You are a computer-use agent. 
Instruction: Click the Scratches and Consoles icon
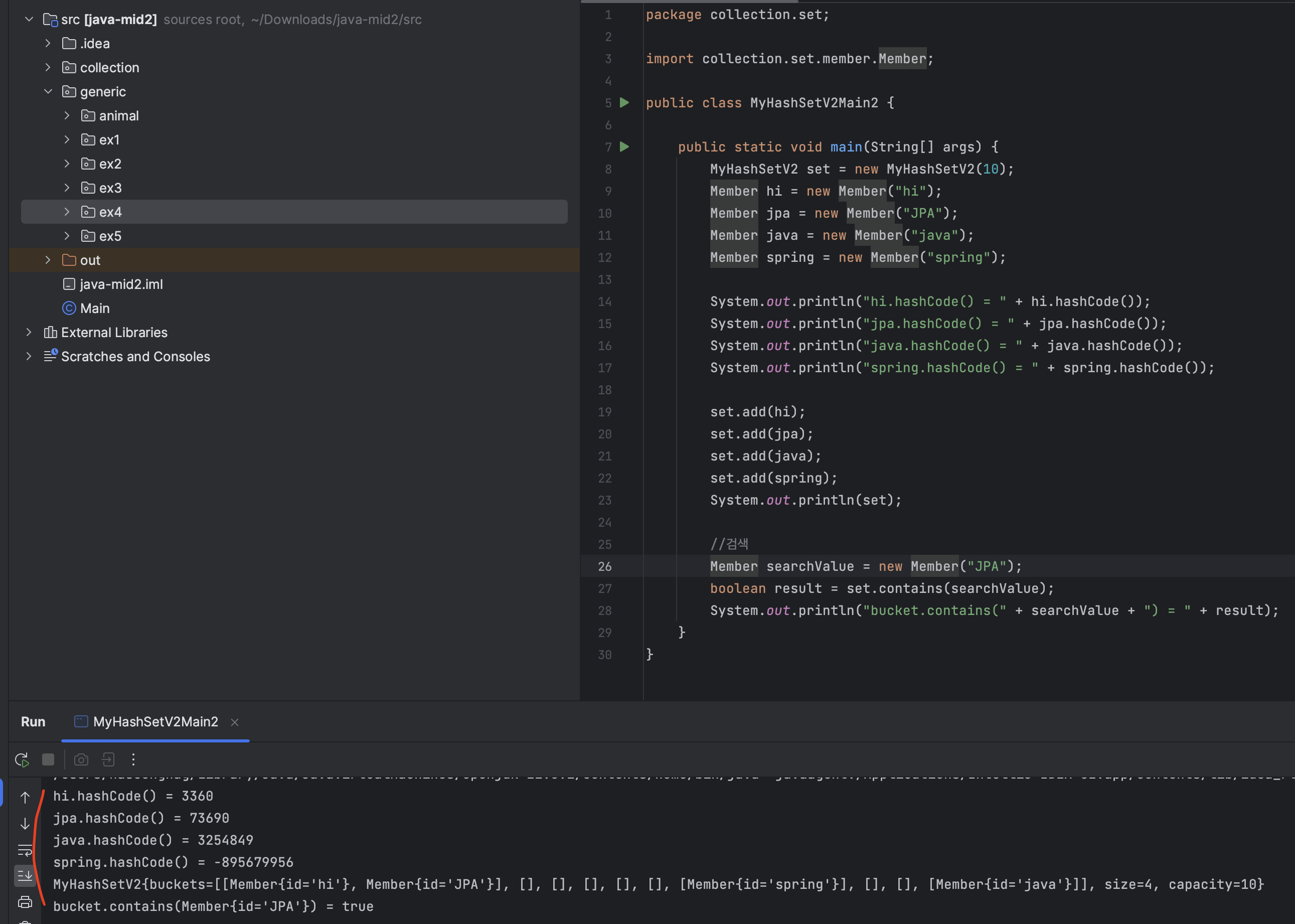pos(50,356)
